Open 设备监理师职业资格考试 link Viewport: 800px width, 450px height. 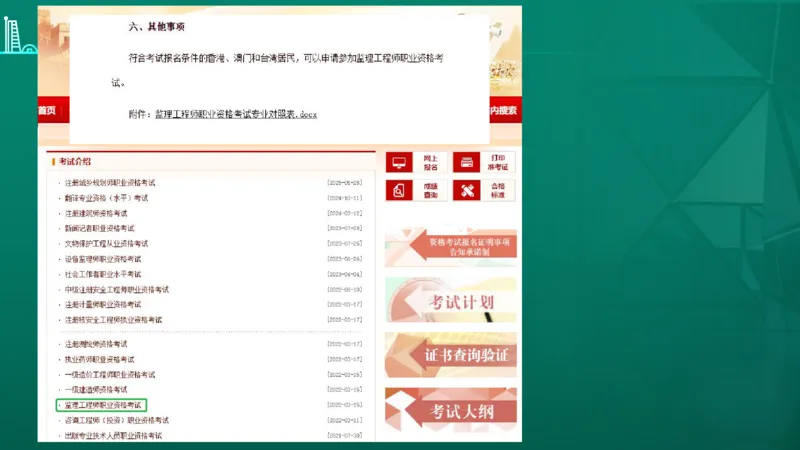[103, 259]
